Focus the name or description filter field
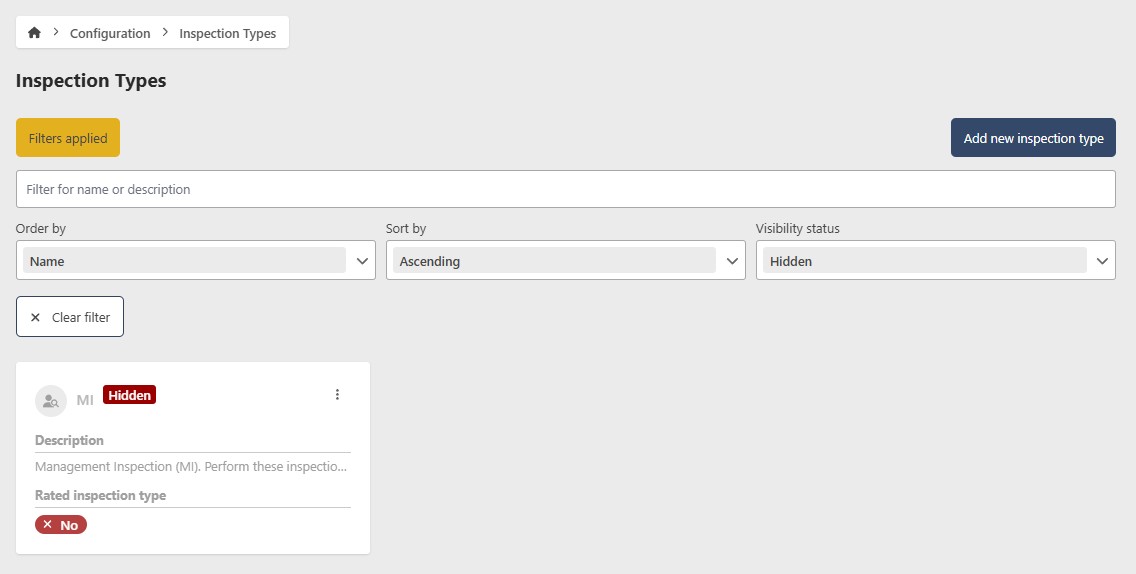 (x=566, y=189)
